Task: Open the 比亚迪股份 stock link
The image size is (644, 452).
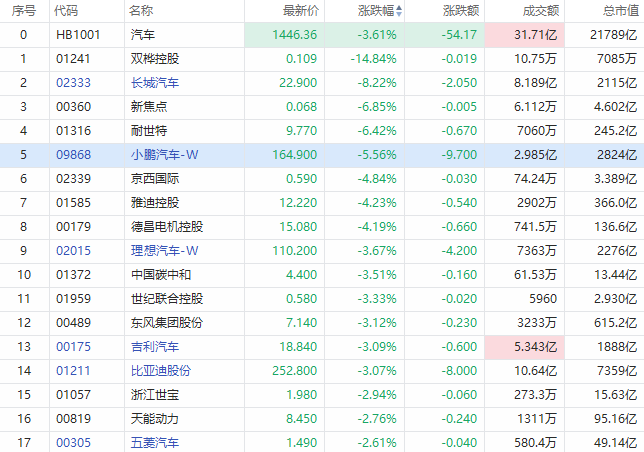Action: (161, 371)
